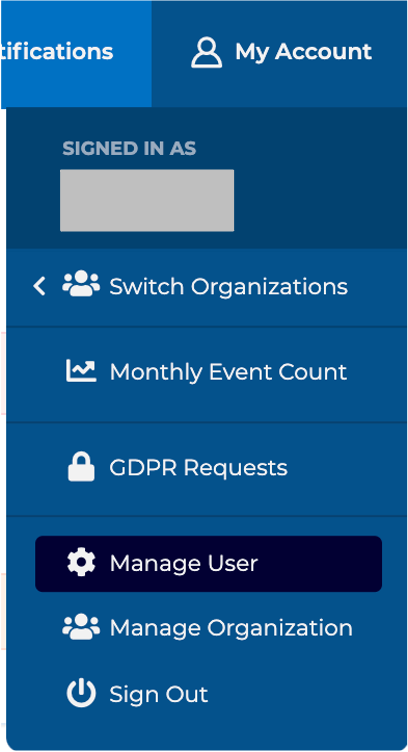408x752 pixels.
Task: Click the SIGNED IN AS heading
Action: 129,149
